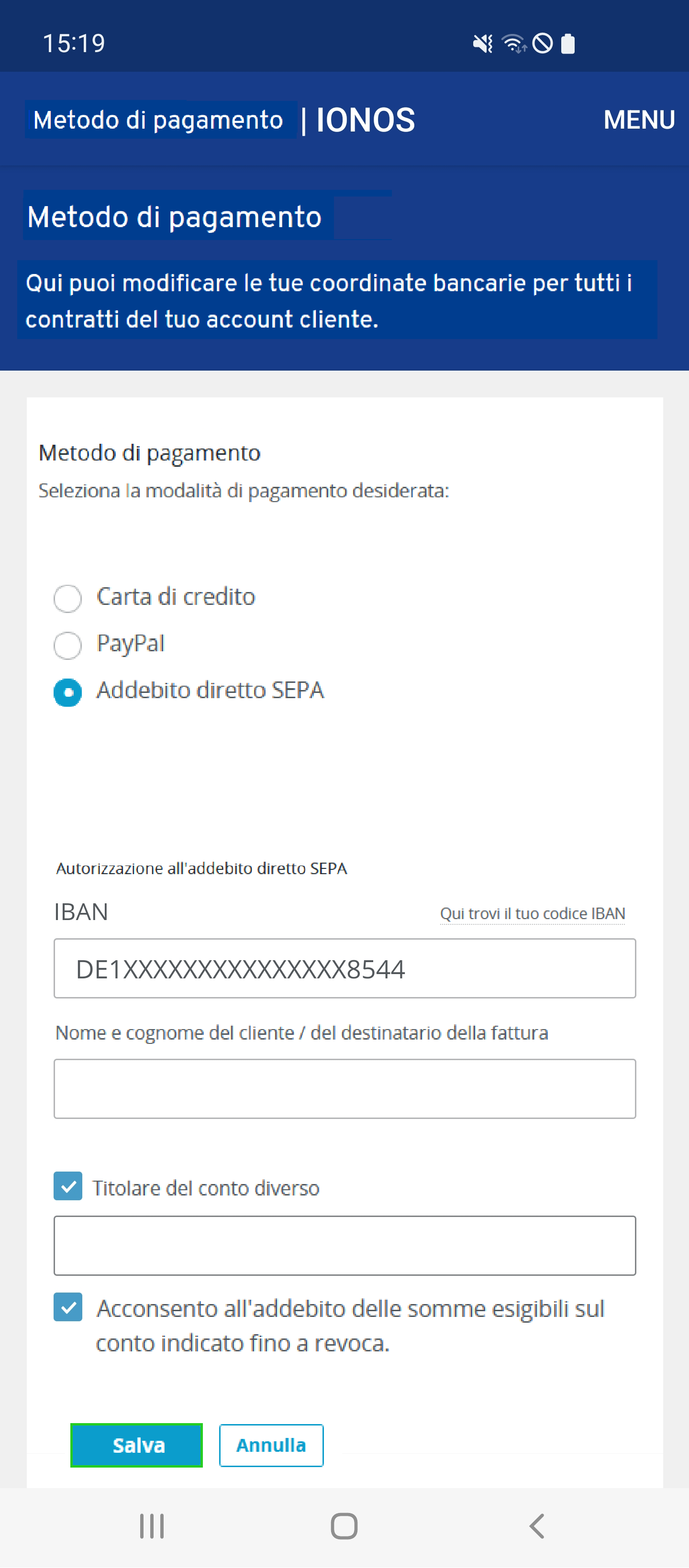
Task: Tap the Android back arrow icon
Action: [537, 1526]
